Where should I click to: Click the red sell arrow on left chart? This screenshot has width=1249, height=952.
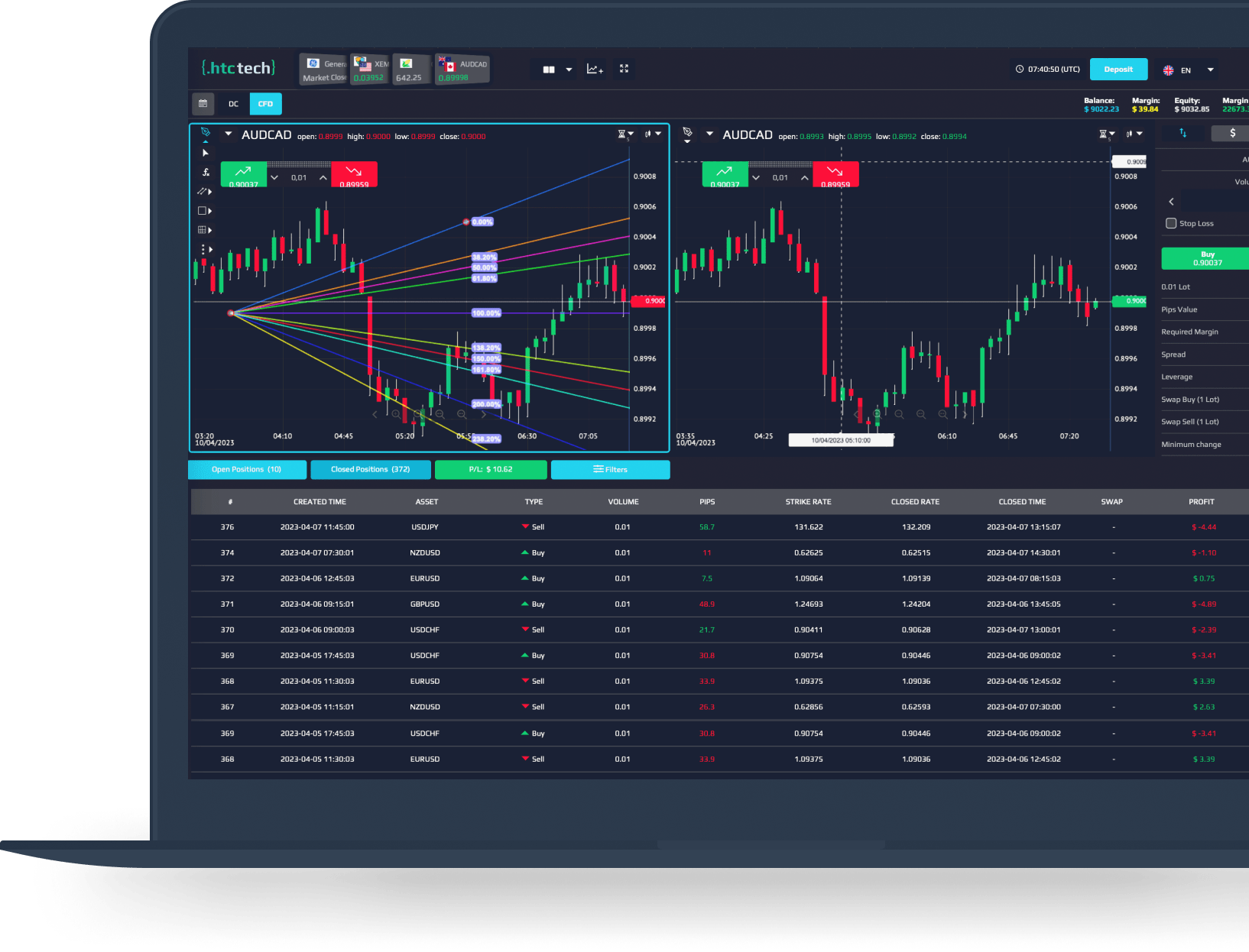click(x=354, y=174)
